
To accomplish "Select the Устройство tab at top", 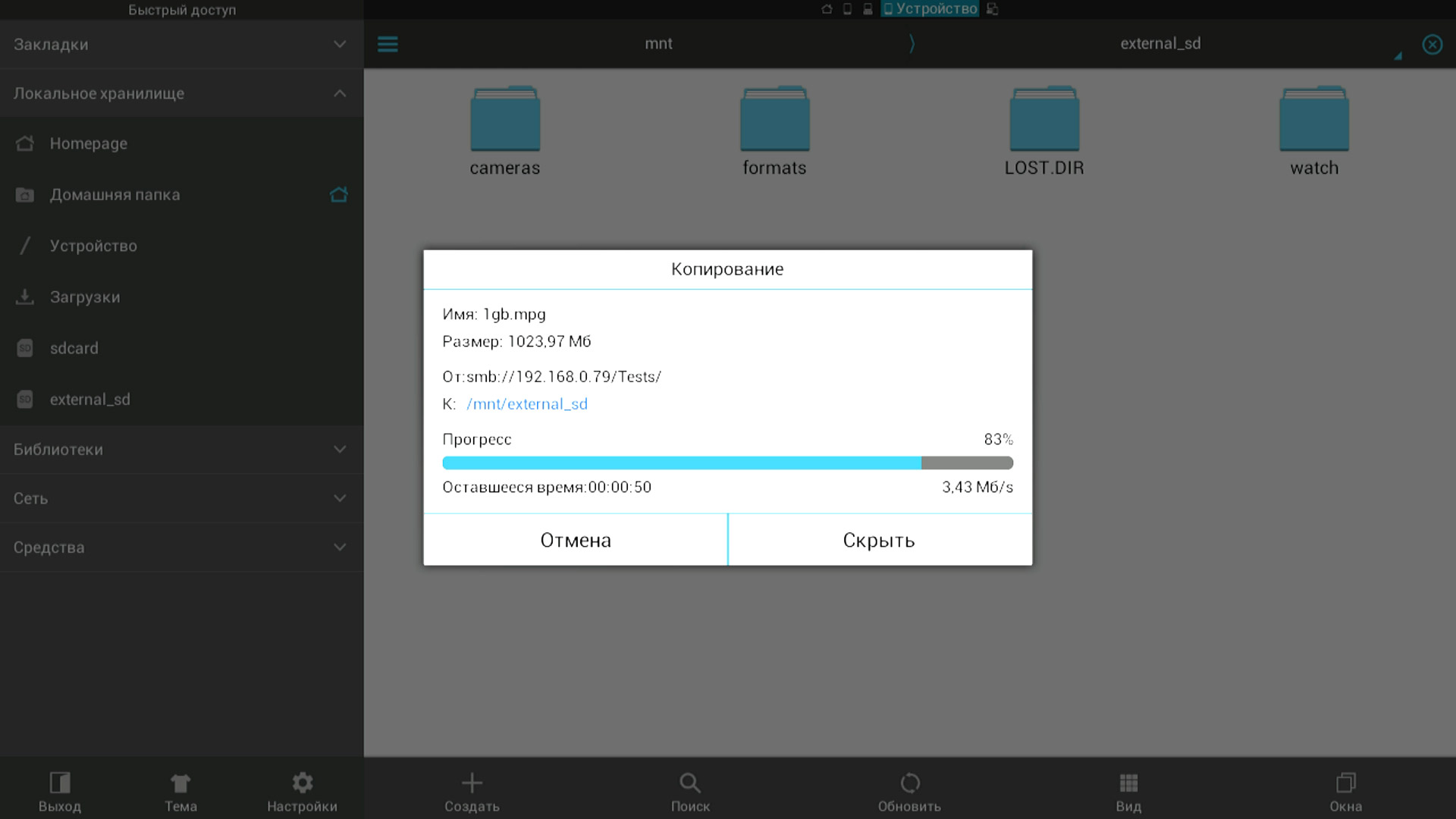I will (x=930, y=9).
